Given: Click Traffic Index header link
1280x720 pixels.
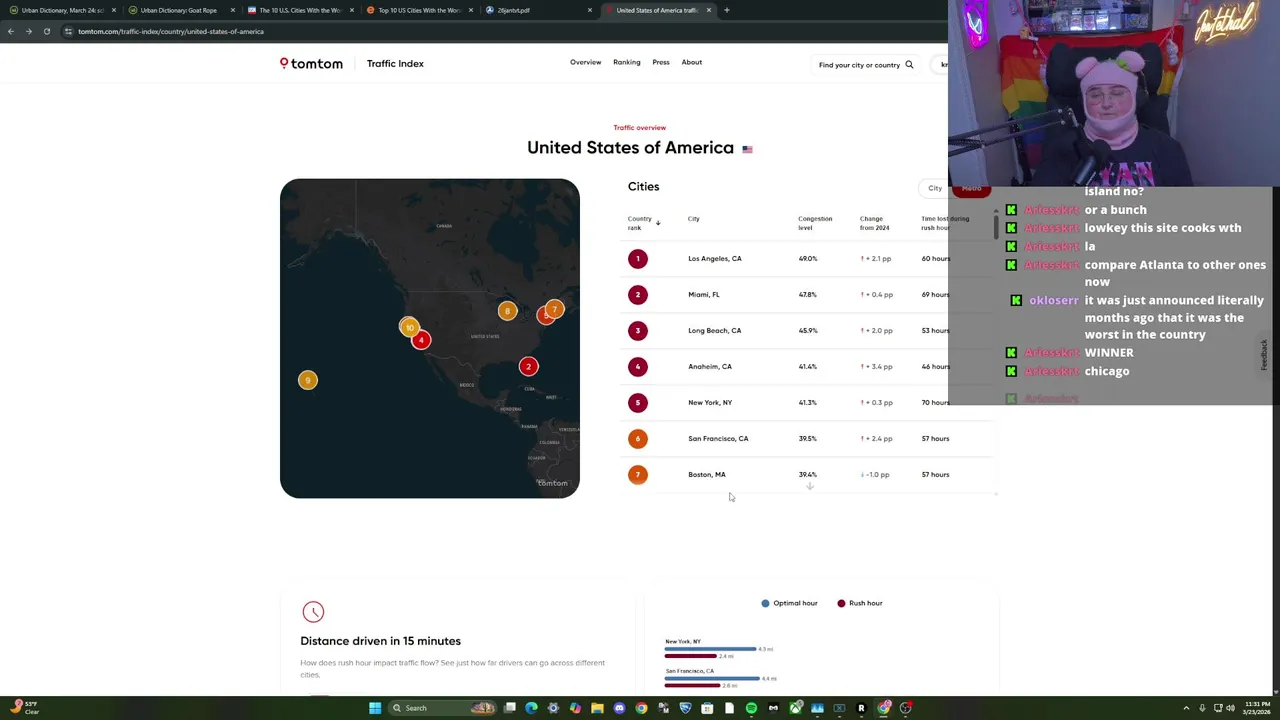Looking at the screenshot, I should click(x=395, y=64).
